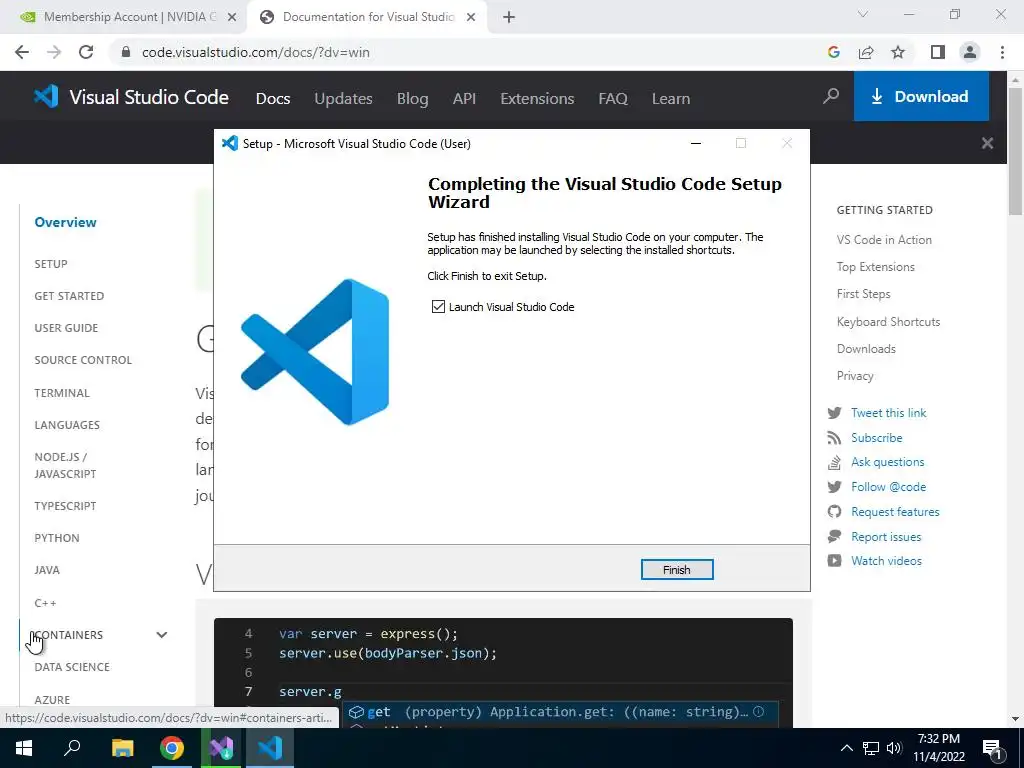Click the Twitter icon beside Follow @code
Screen dimensions: 1024x768
pos(835,487)
